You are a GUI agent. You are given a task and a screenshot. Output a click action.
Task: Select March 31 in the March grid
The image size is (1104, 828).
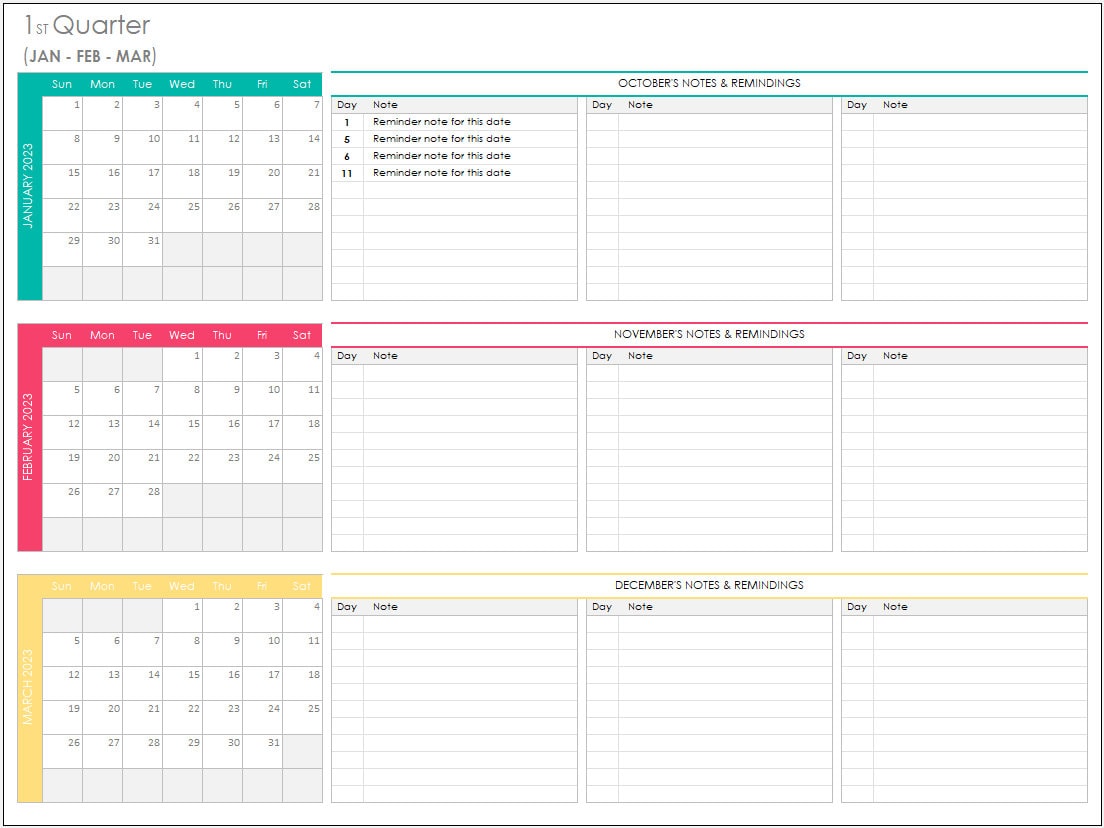[271, 743]
